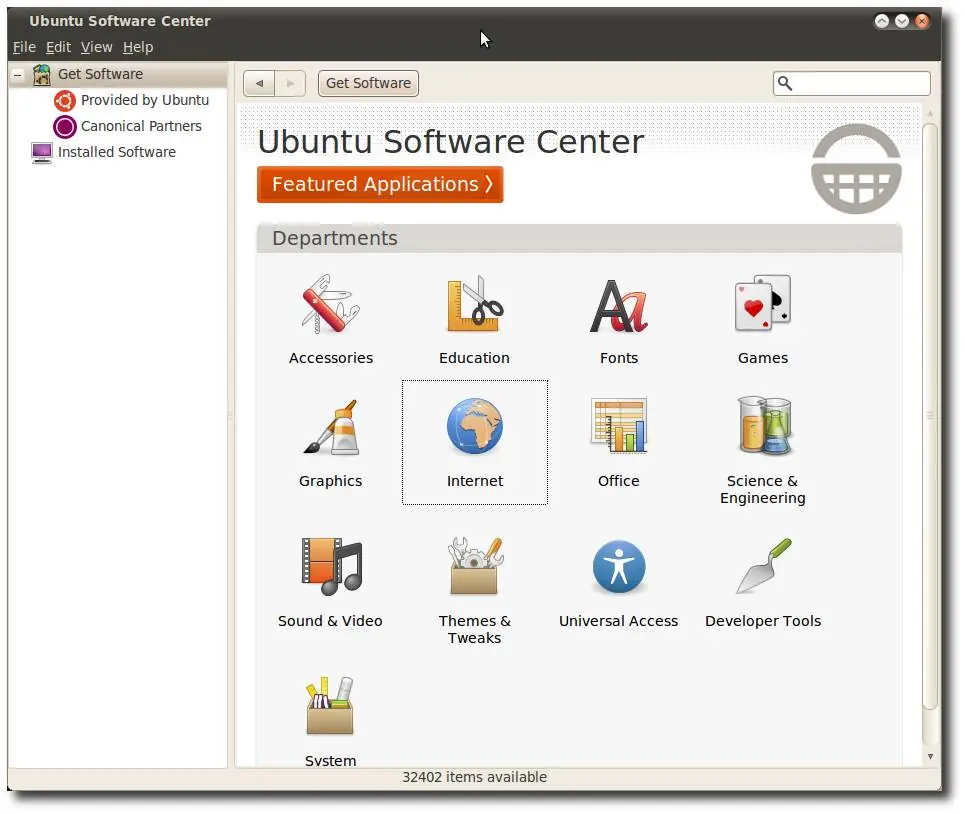Open the Fonts department icon

click(619, 306)
